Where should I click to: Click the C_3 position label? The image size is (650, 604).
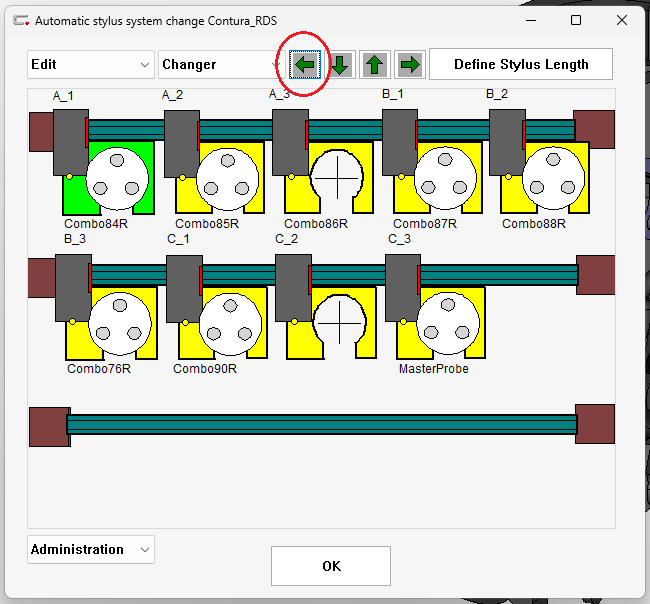pyautogui.click(x=400, y=239)
